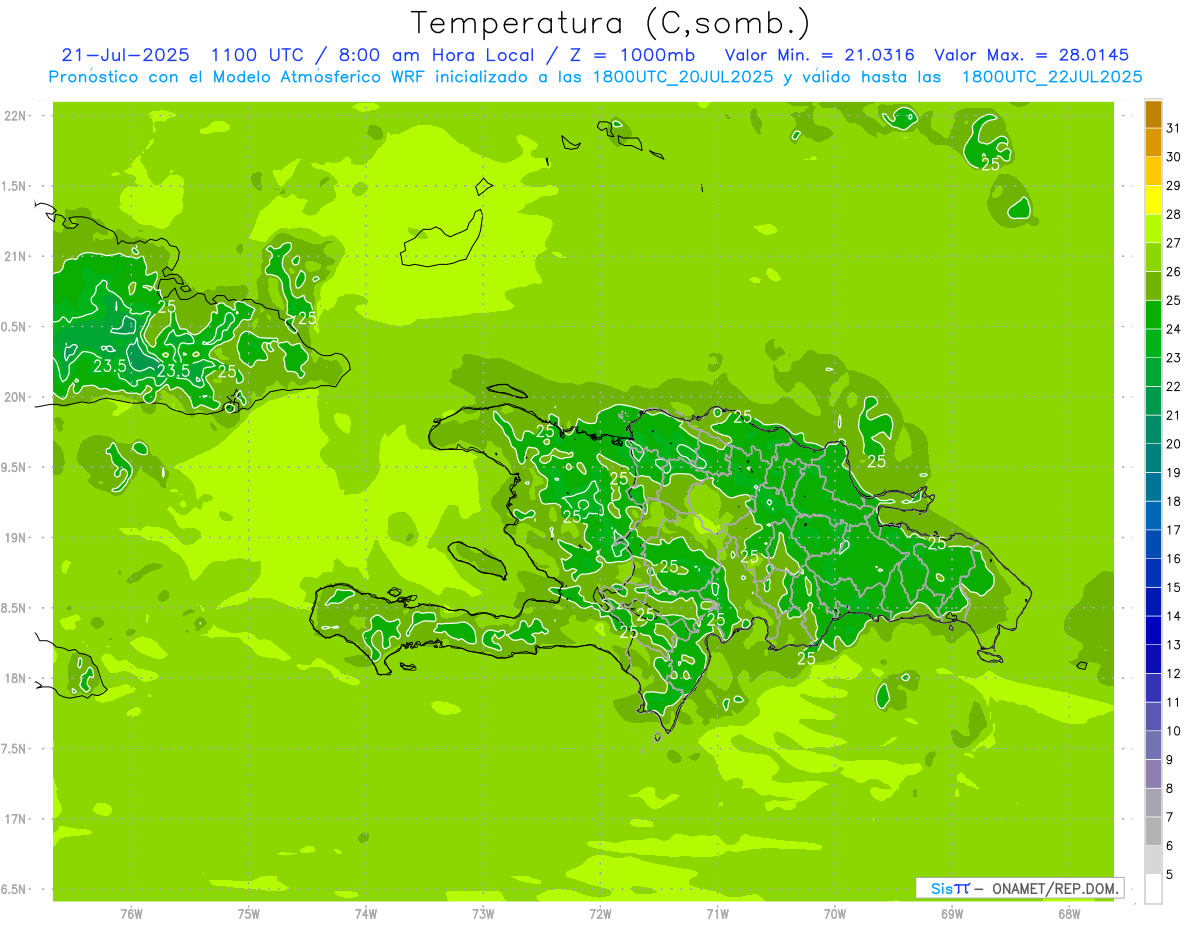Click the "6.5N" latitude axis label
The image size is (1200, 927).
coord(15,889)
